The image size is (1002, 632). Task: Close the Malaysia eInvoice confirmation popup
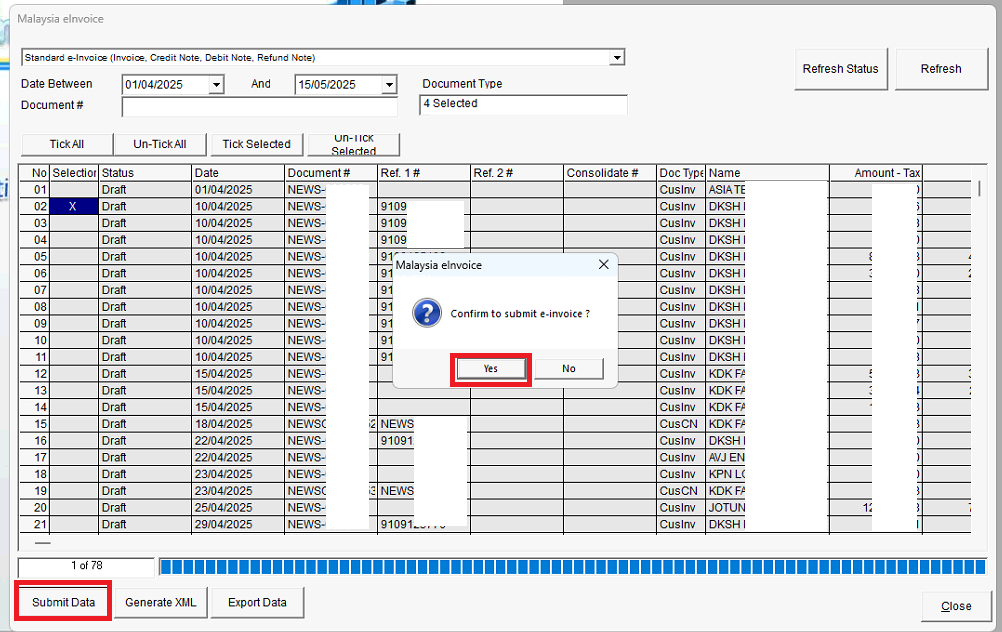603,265
